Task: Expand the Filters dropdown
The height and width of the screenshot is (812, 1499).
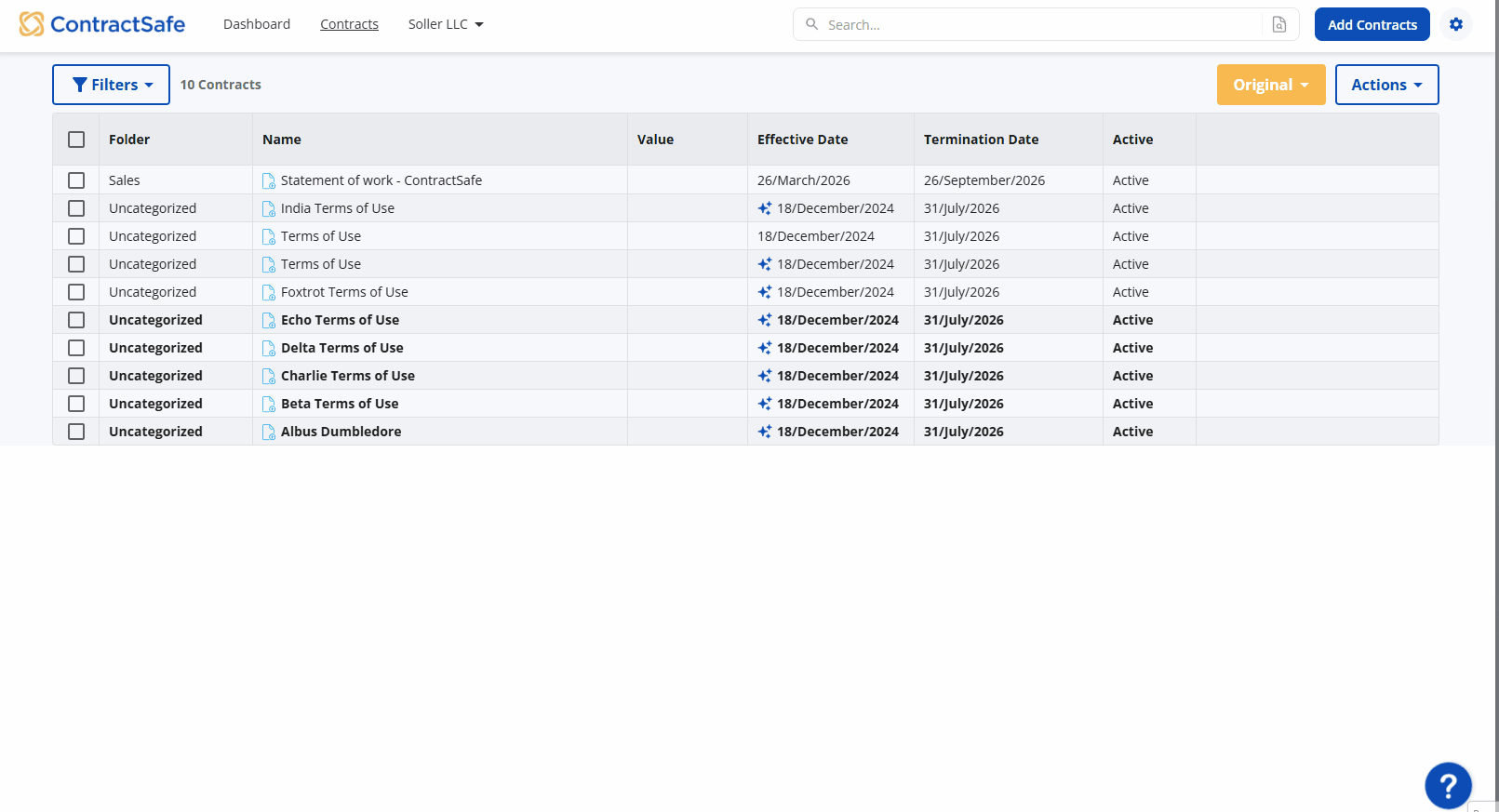Action: [x=111, y=85]
